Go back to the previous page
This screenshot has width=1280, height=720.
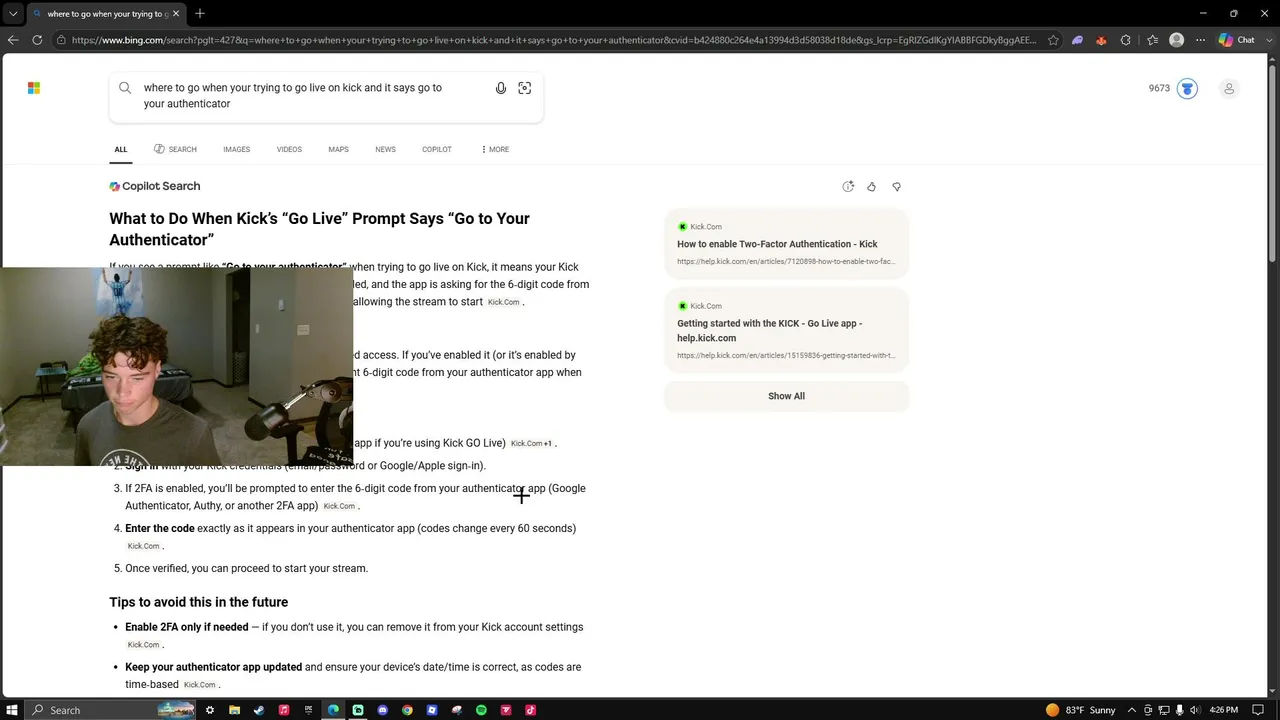[x=13, y=40]
